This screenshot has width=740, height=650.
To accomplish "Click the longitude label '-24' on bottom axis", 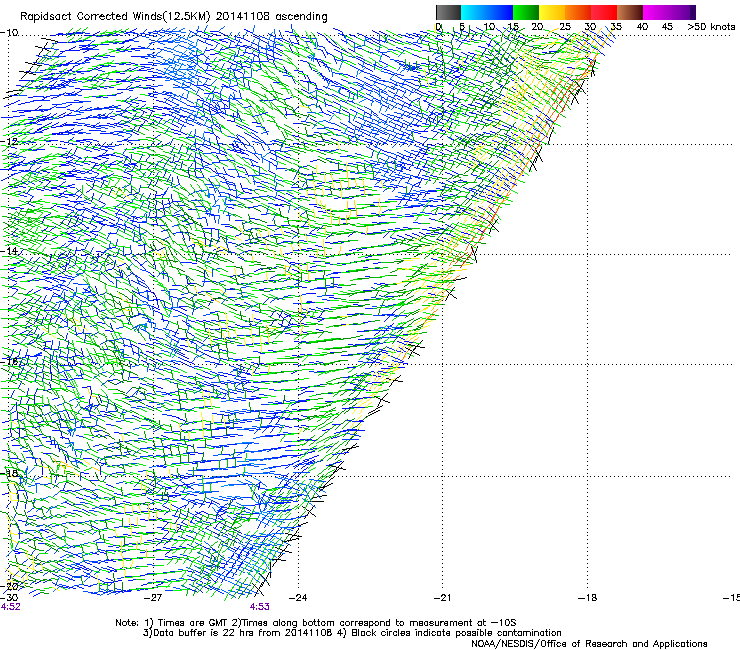I will coord(298,598).
